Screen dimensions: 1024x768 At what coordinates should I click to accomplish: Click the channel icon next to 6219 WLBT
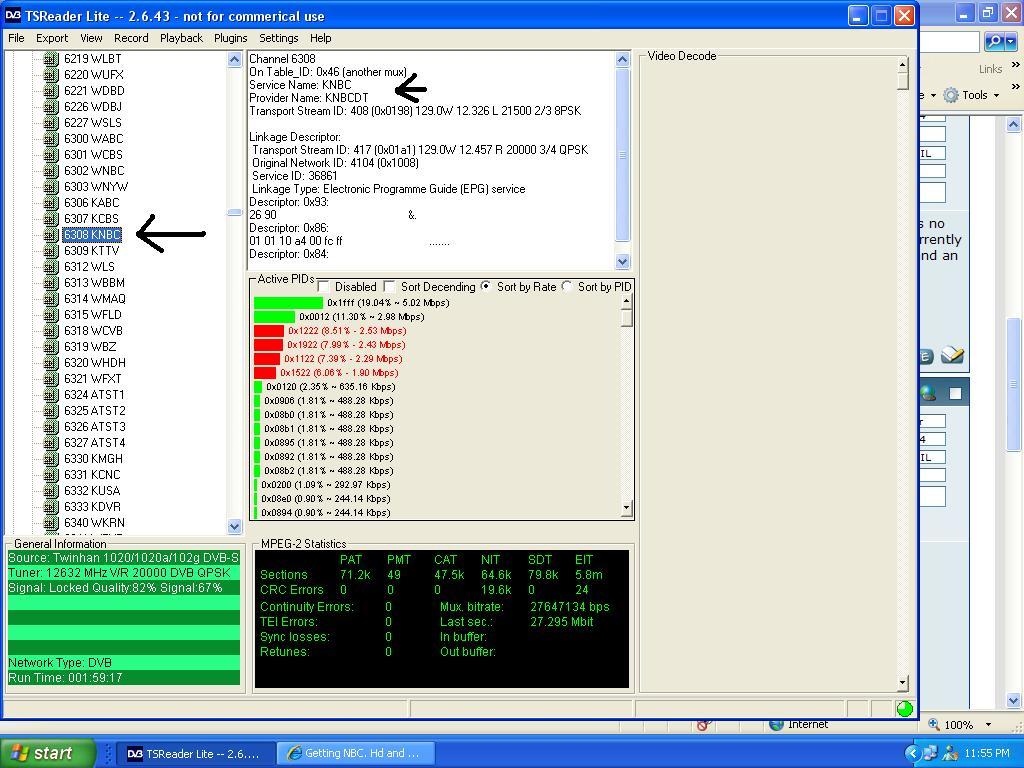click(x=51, y=59)
